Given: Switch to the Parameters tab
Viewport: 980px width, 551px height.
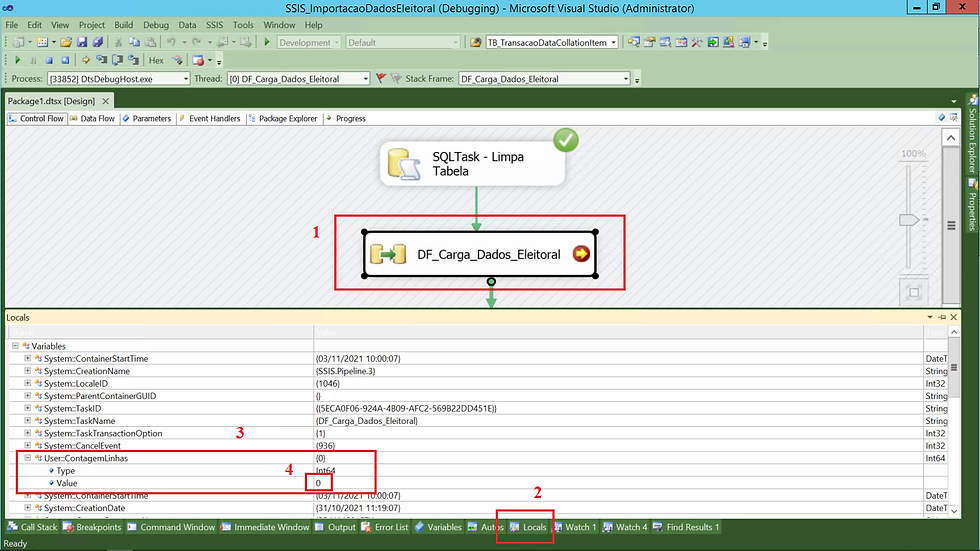Looking at the screenshot, I should (147, 118).
